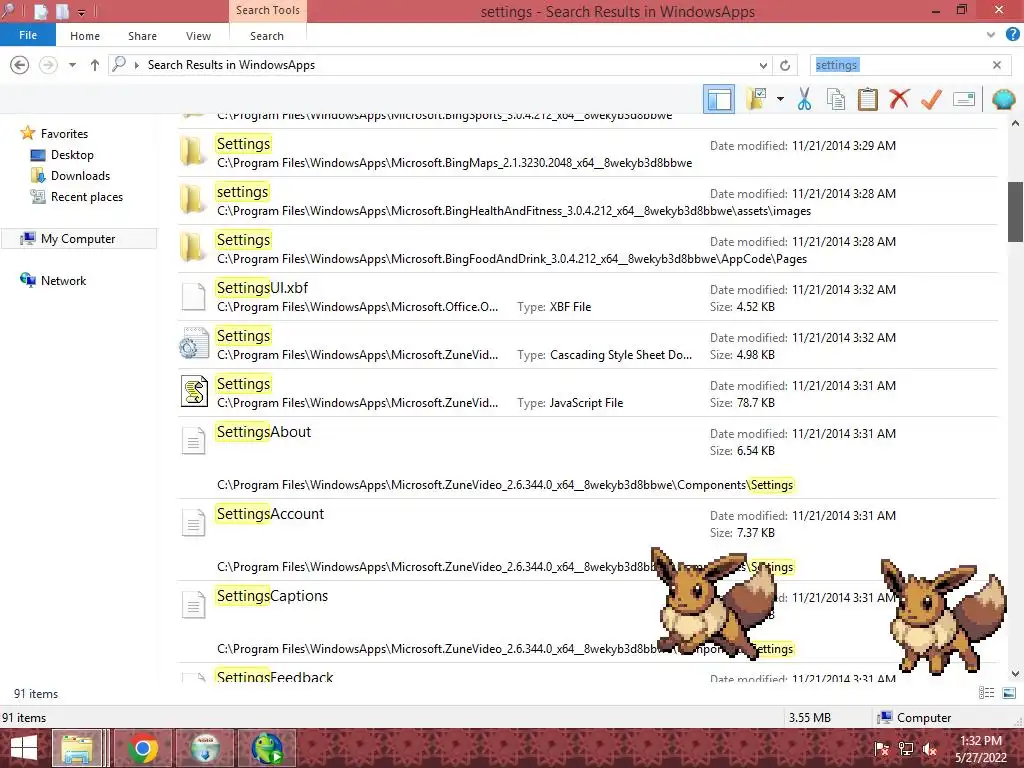Click the Forward navigation arrow
Screen dimensions: 1024x768
(x=48, y=65)
